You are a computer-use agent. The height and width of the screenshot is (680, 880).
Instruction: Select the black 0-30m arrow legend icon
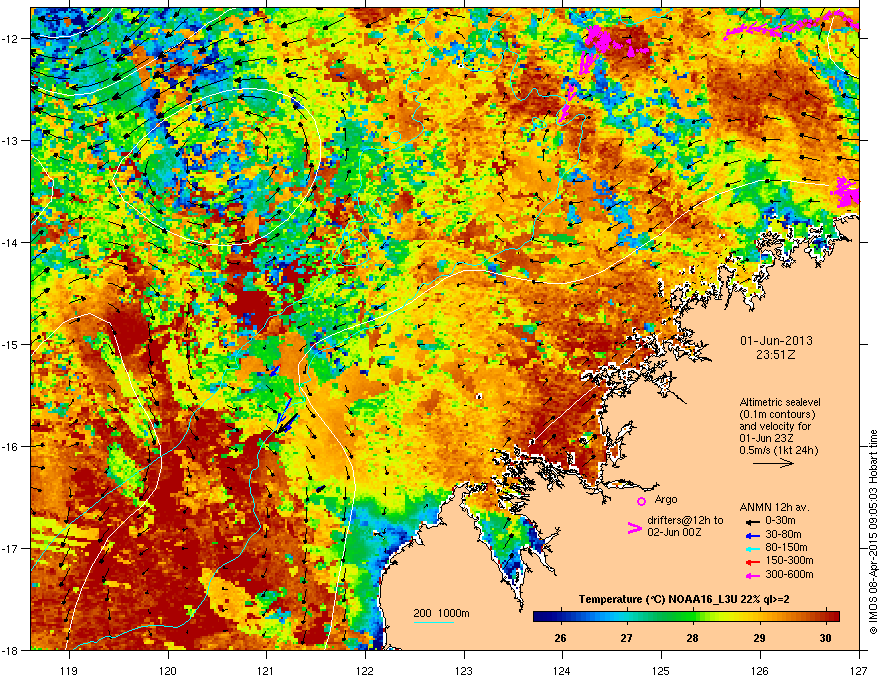pos(753,521)
